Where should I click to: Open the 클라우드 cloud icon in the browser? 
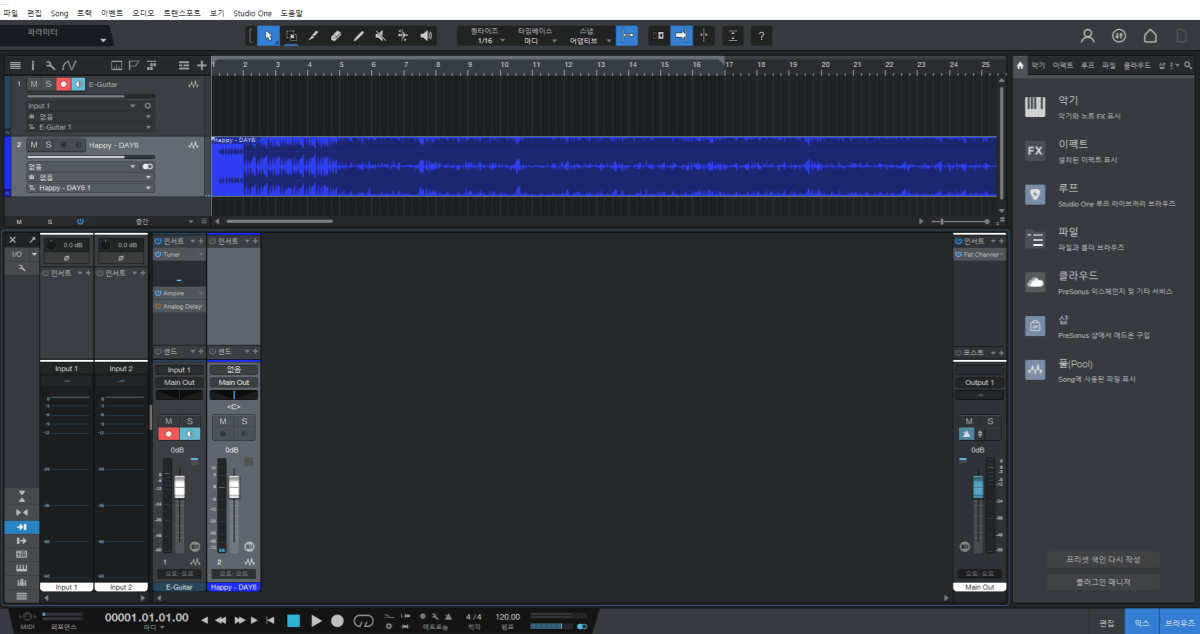tap(1035, 283)
